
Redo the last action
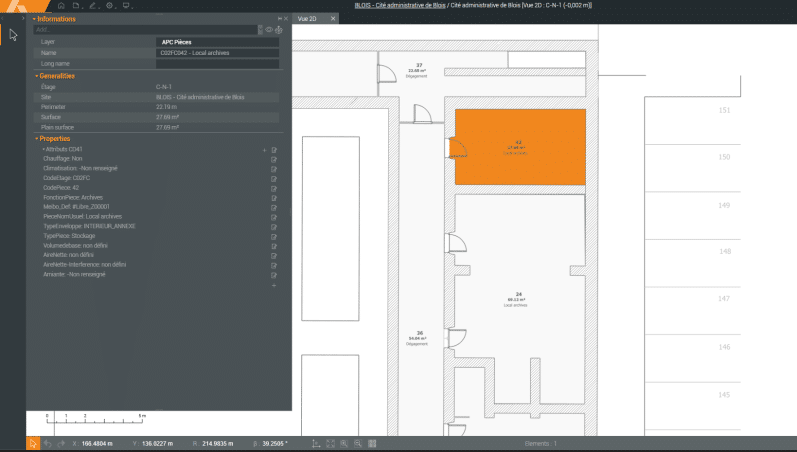pos(61,443)
